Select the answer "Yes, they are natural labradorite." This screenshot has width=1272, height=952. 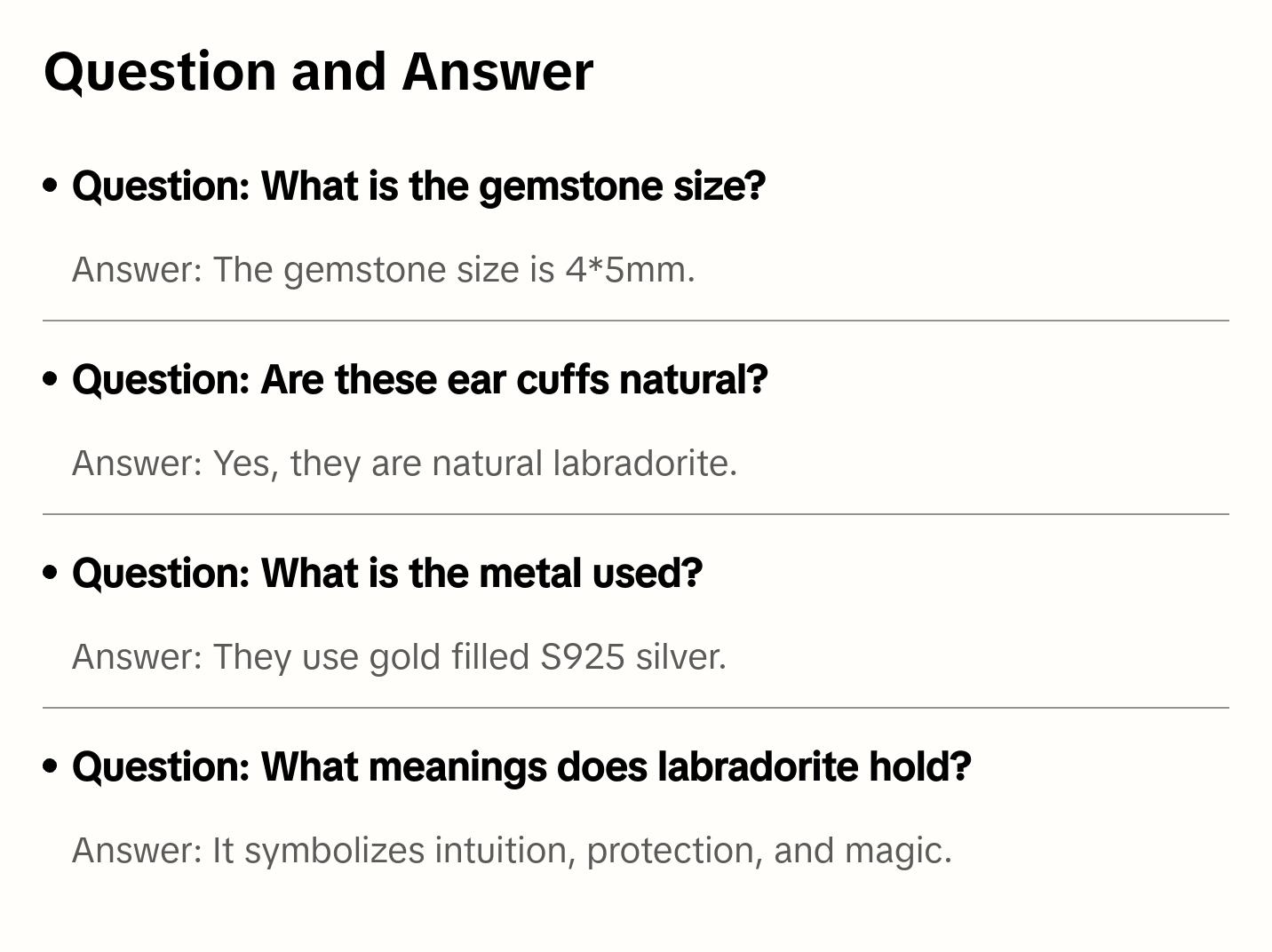click(404, 463)
